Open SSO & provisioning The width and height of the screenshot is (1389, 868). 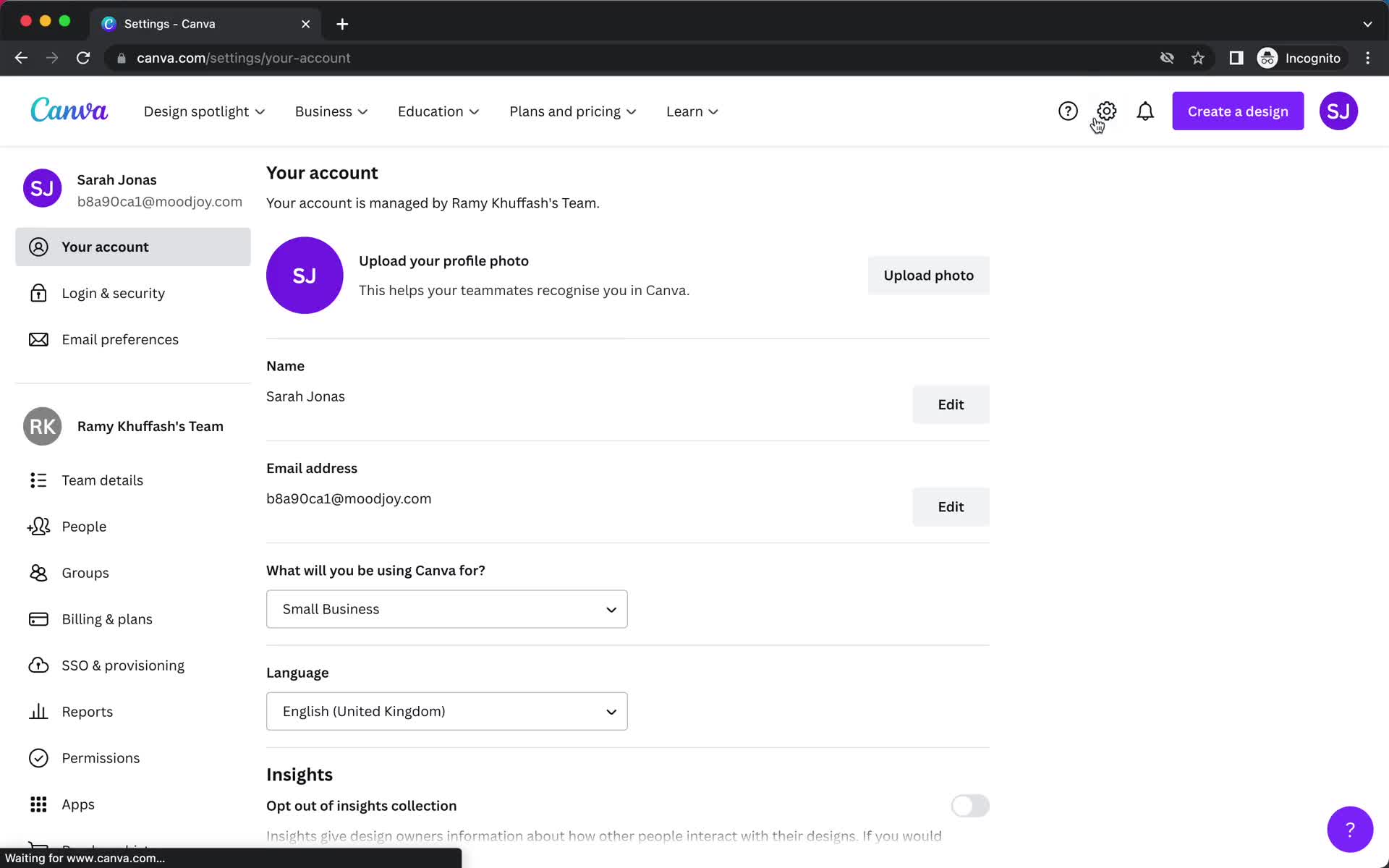click(x=133, y=665)
